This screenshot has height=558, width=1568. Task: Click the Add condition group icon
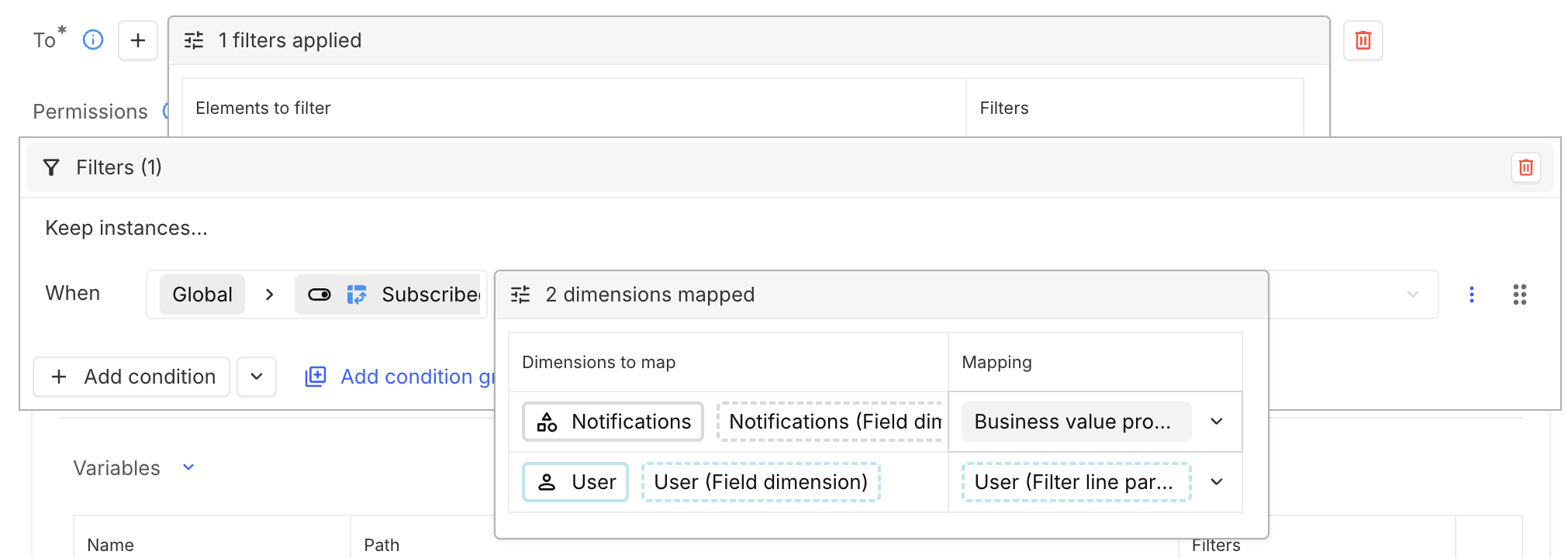tap(316, 377)
